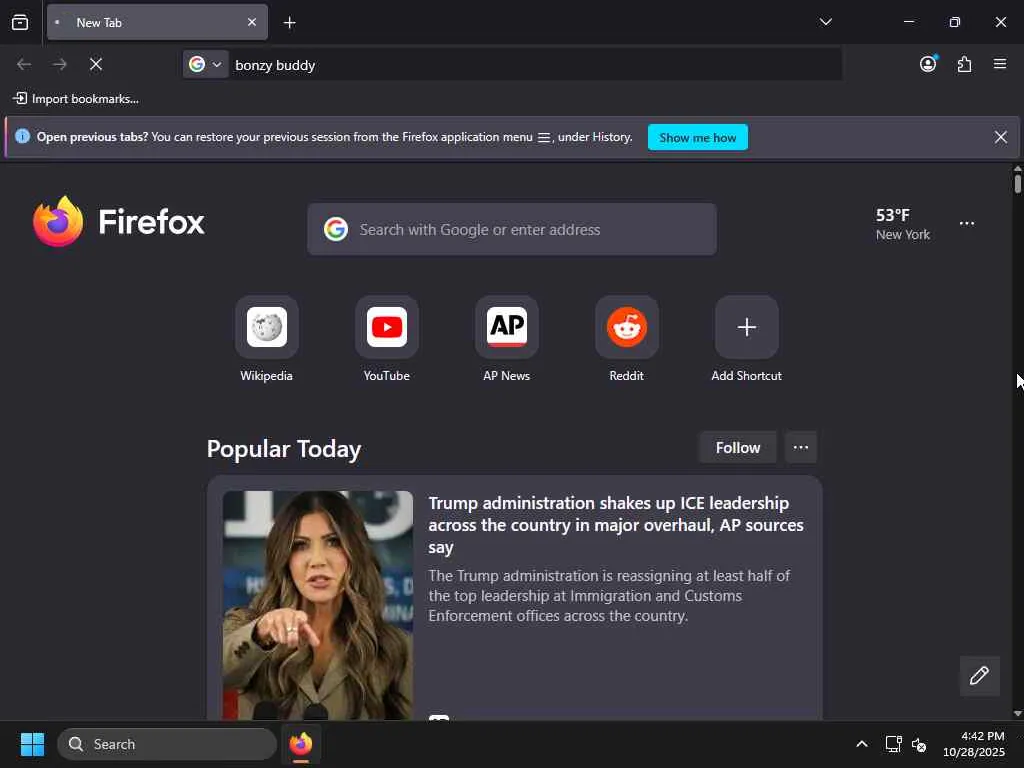Open the Firefox account icon
The width and height of the screenshot is (1024, 768).
pos(928,63)
